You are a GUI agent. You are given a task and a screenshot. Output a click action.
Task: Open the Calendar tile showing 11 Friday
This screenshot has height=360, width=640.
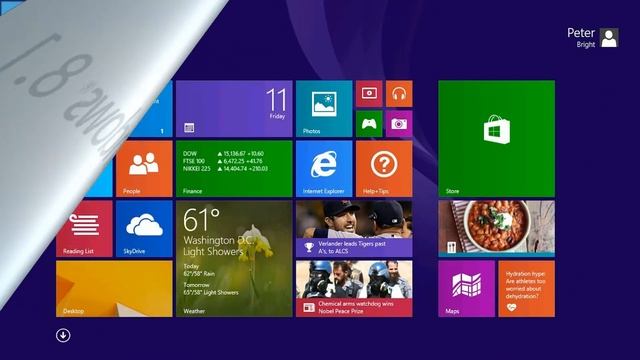click(x=234, y=109)
